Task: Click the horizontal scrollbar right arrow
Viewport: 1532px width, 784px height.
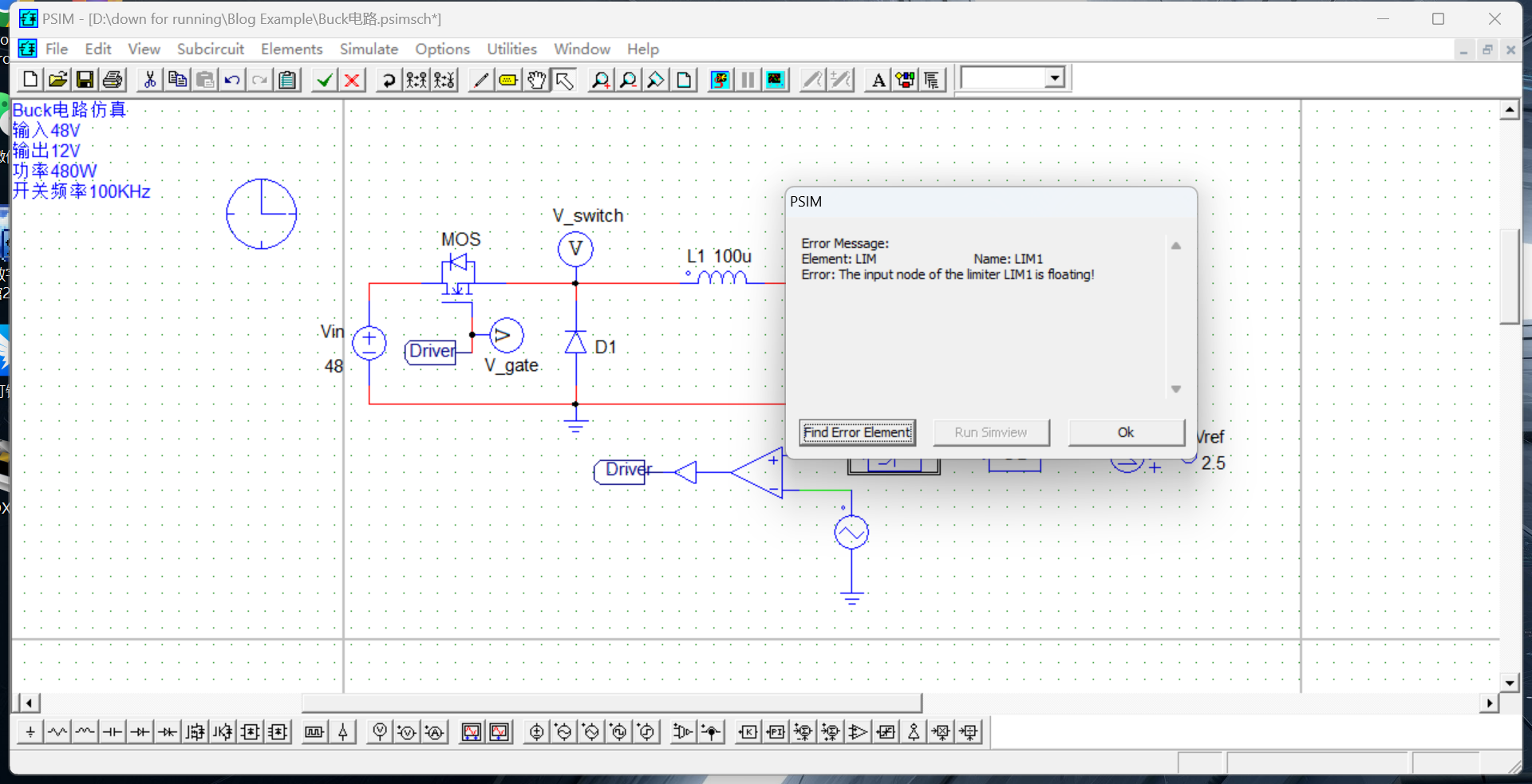Action: (1489, 703)
